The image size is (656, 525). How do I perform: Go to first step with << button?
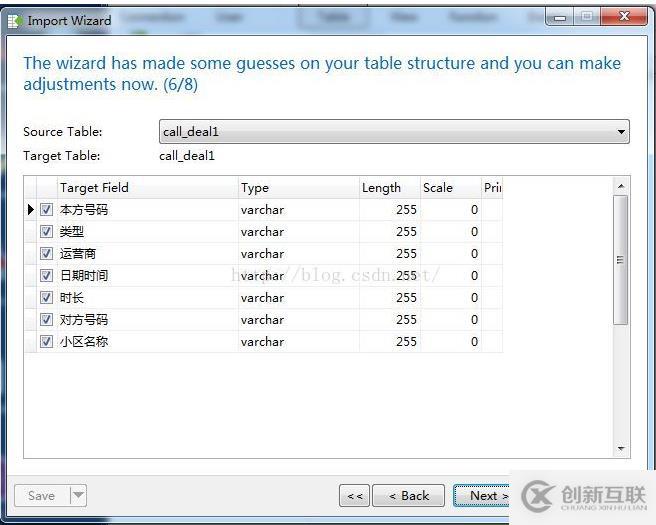point(354,496)
